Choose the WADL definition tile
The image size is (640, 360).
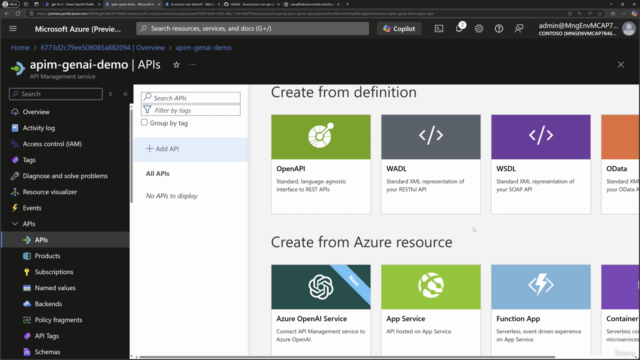[431, 164]
